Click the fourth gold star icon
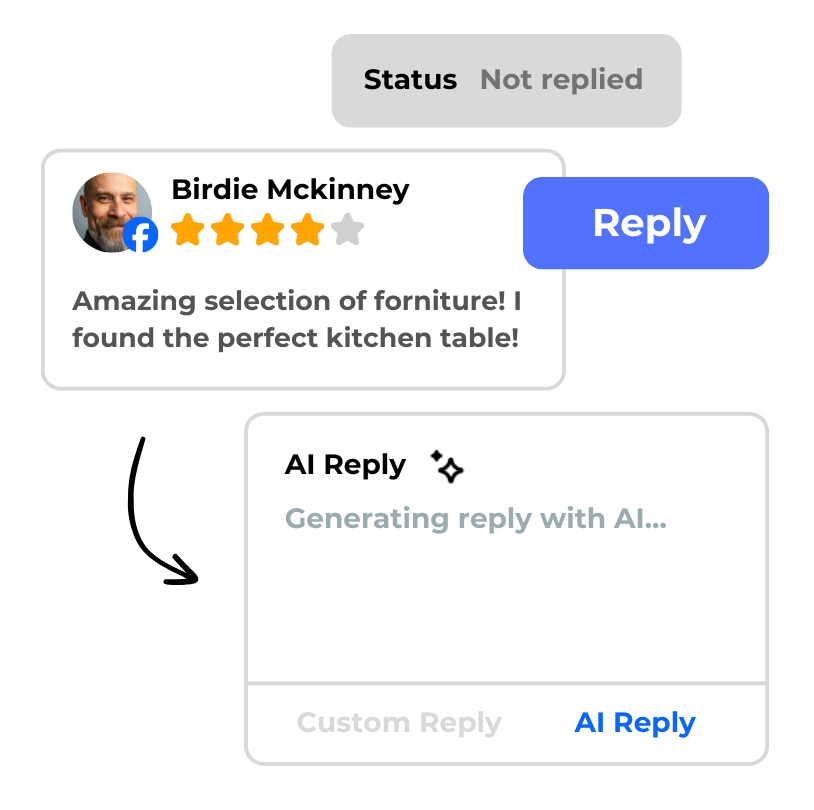The image size is (814, 810). [306, 229]
